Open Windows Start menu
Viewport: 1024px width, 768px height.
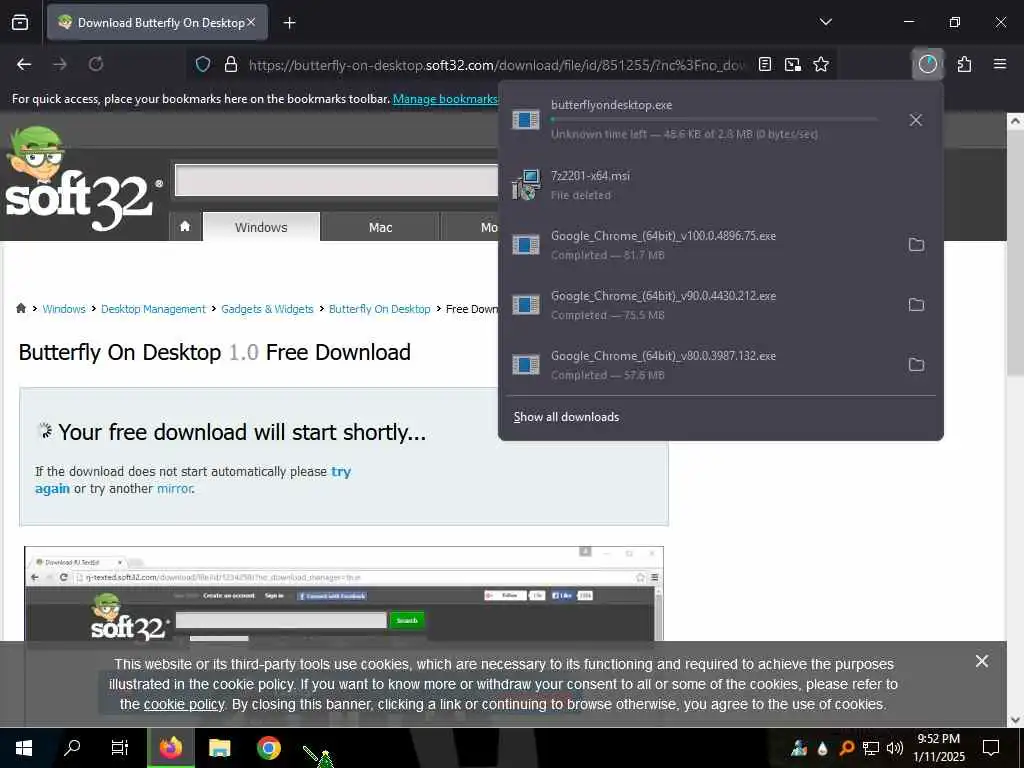tap(24, 748)
